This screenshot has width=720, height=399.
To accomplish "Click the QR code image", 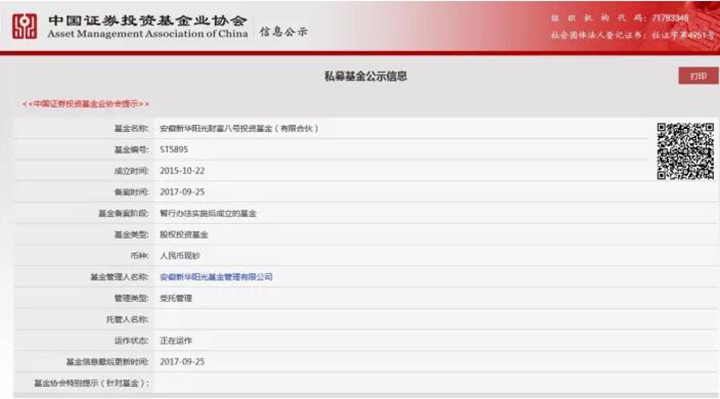I will tap(685, 151).
